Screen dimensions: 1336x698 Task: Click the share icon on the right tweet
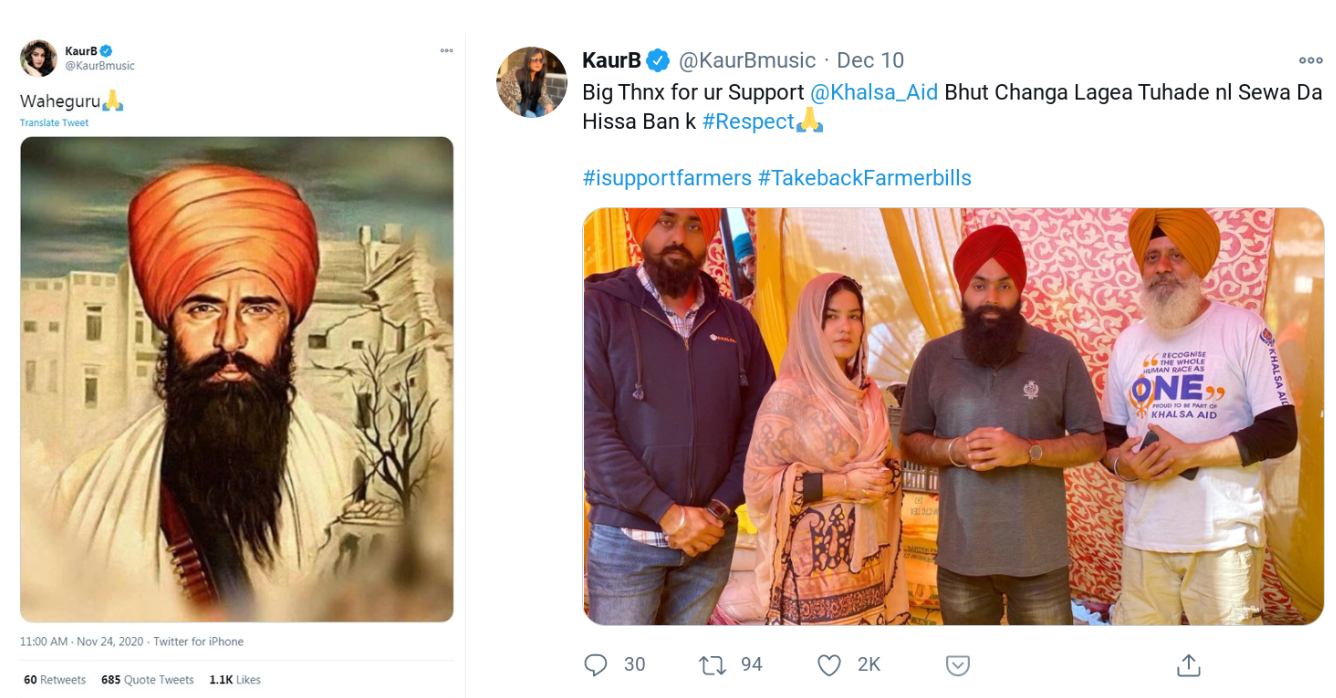1187,665
